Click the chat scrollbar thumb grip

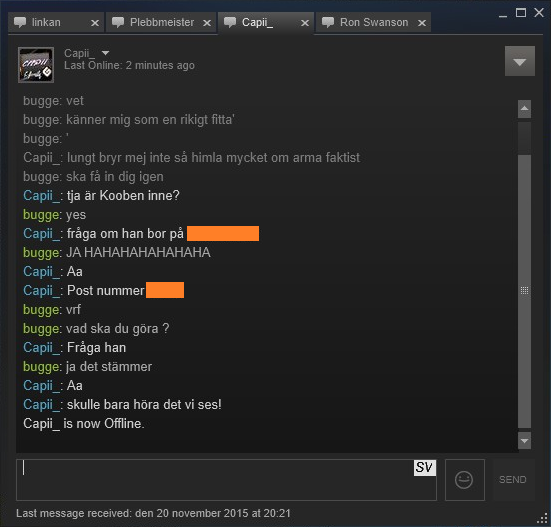(x=524, y=291)
